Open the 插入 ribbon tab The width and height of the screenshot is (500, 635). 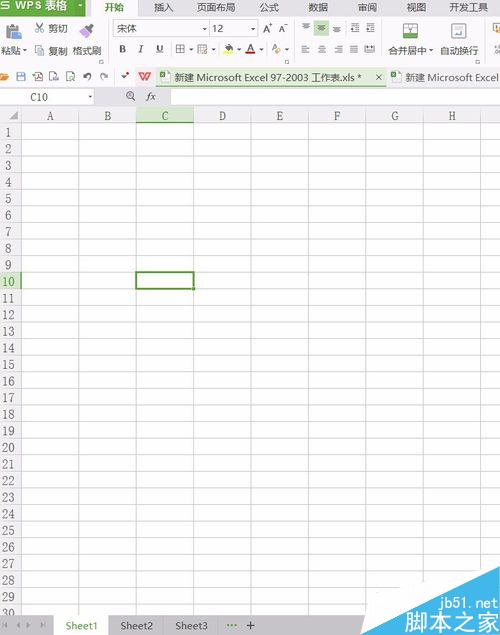click(x=164, y=7)
